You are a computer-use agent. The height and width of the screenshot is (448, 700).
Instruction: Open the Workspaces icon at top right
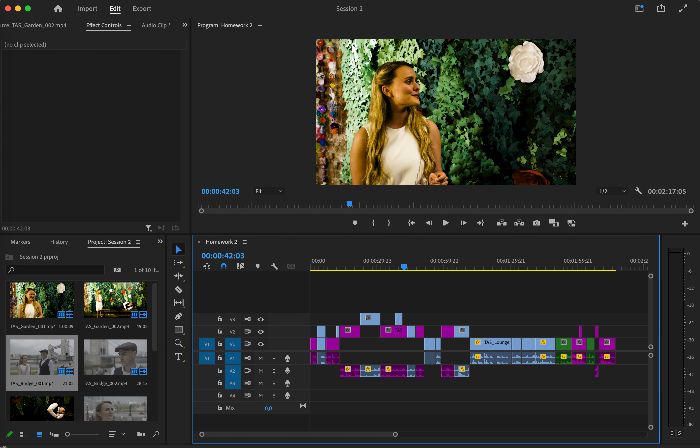click(639, 8)
